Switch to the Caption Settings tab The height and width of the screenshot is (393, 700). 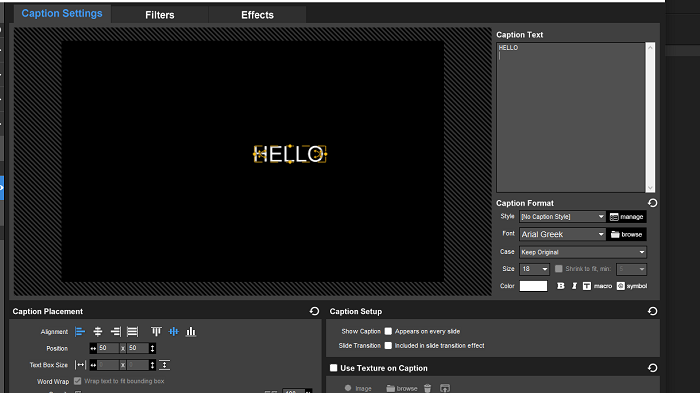[x=62, y=14]
